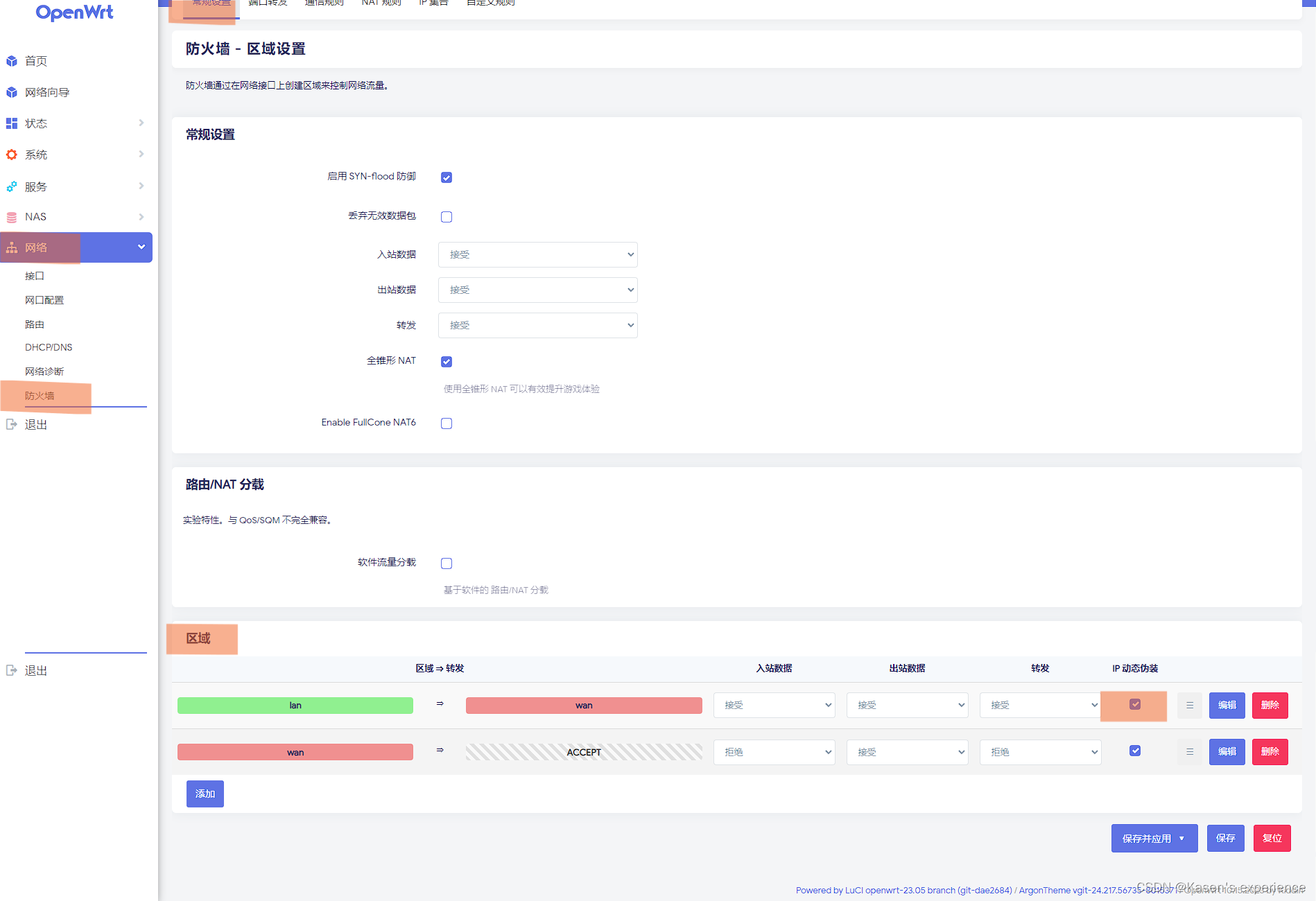Open wan zone forward policy dropdown

(x=1041, y=752)
